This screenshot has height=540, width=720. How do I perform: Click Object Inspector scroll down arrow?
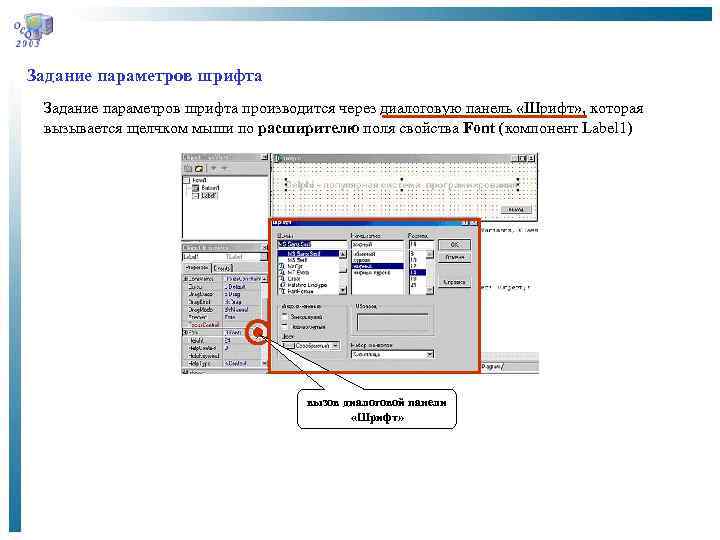264,363
